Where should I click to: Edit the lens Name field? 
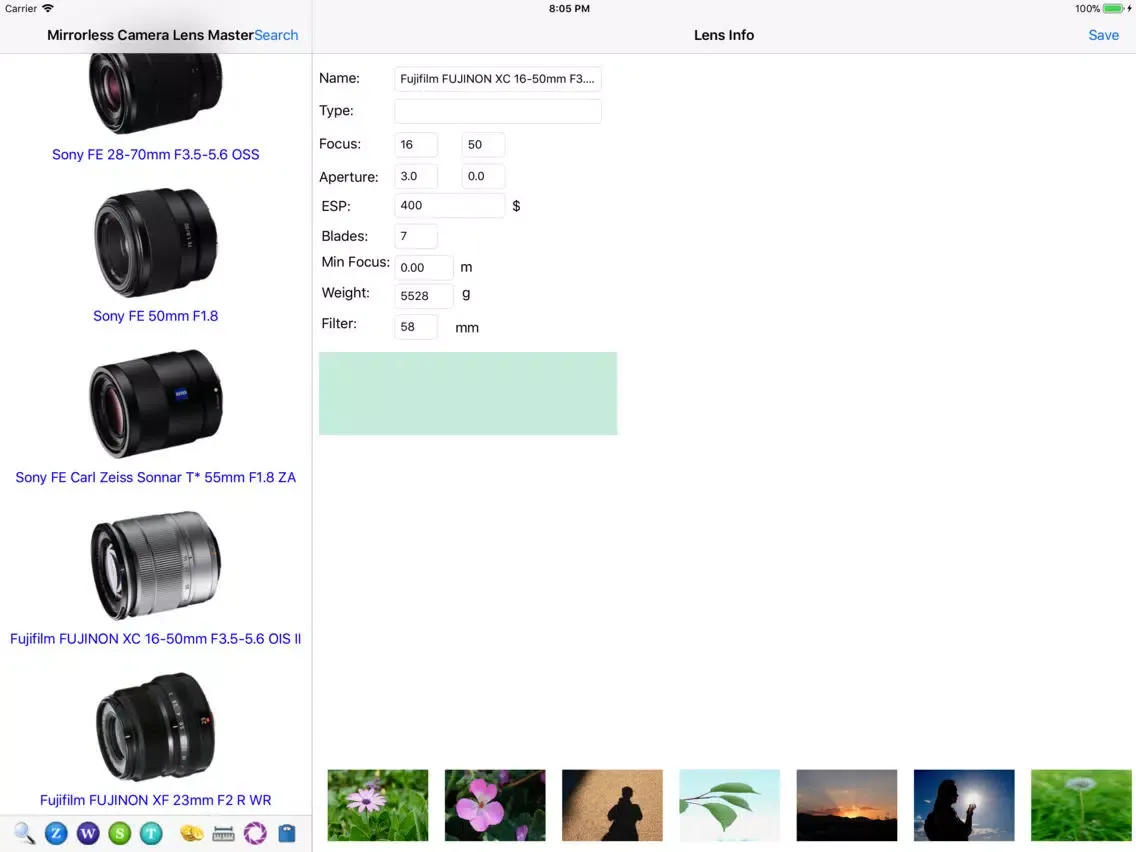(x=498, y=79)
